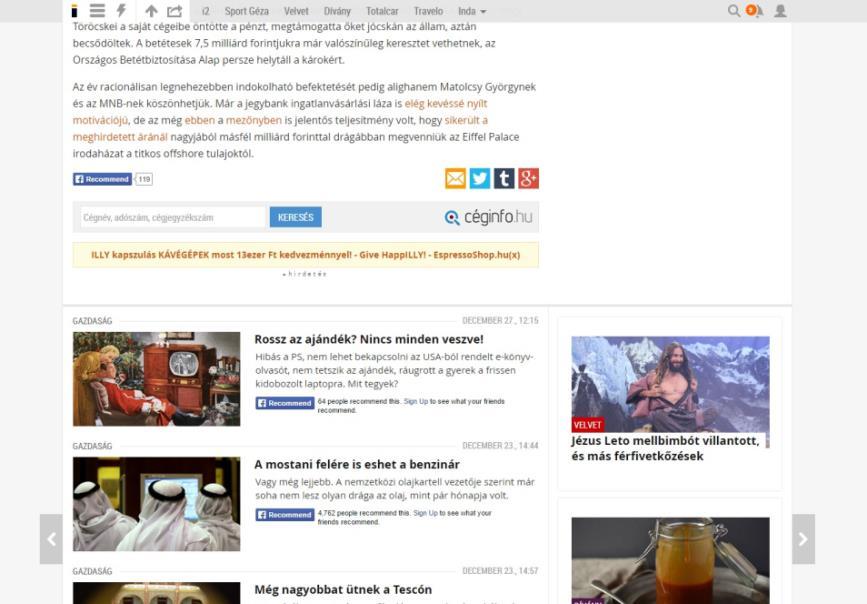Follow the 'elég kevéssé nyílt motivációjú' link

tap(446, 103)
